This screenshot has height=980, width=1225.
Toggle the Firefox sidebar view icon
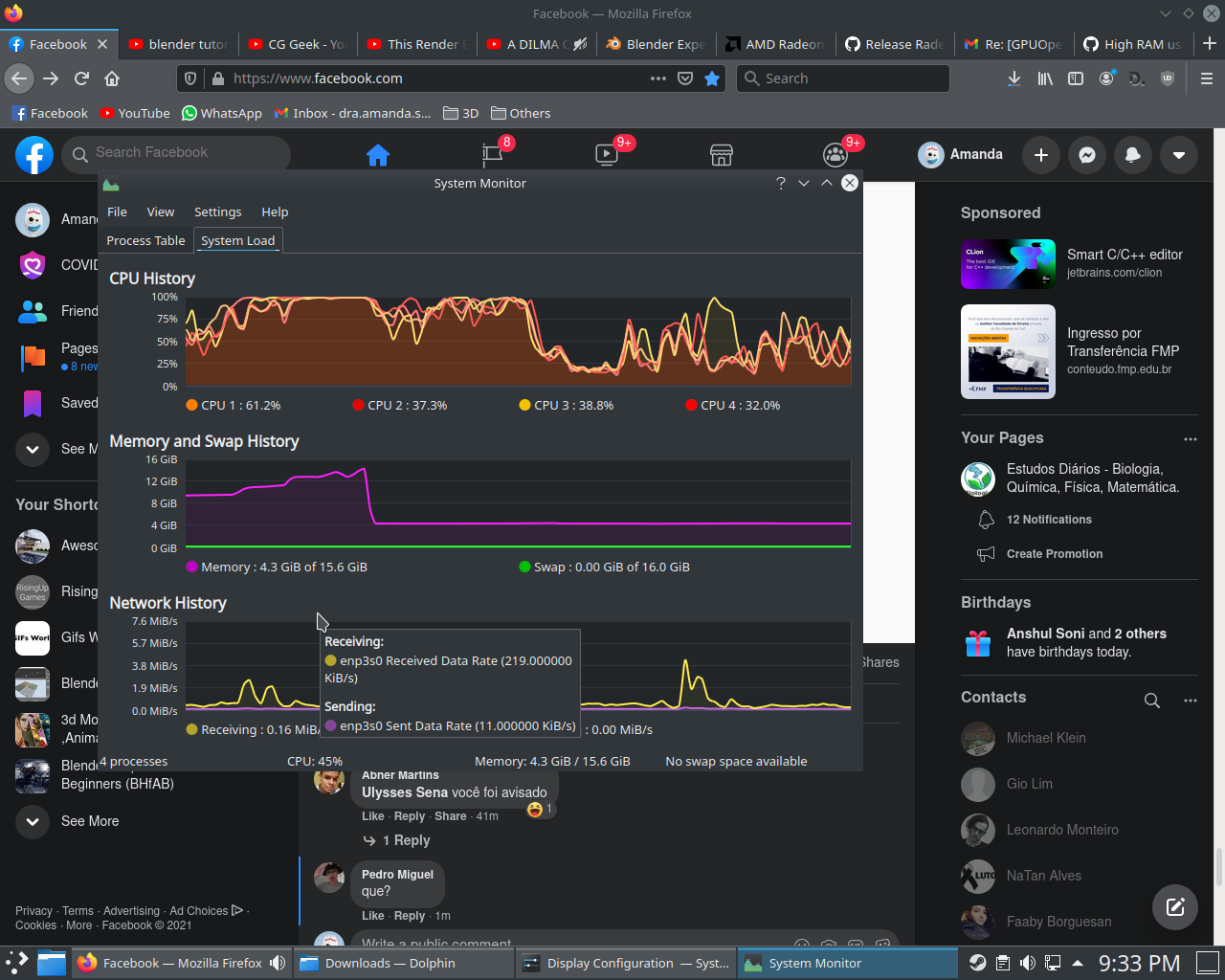click(1076, 78)
